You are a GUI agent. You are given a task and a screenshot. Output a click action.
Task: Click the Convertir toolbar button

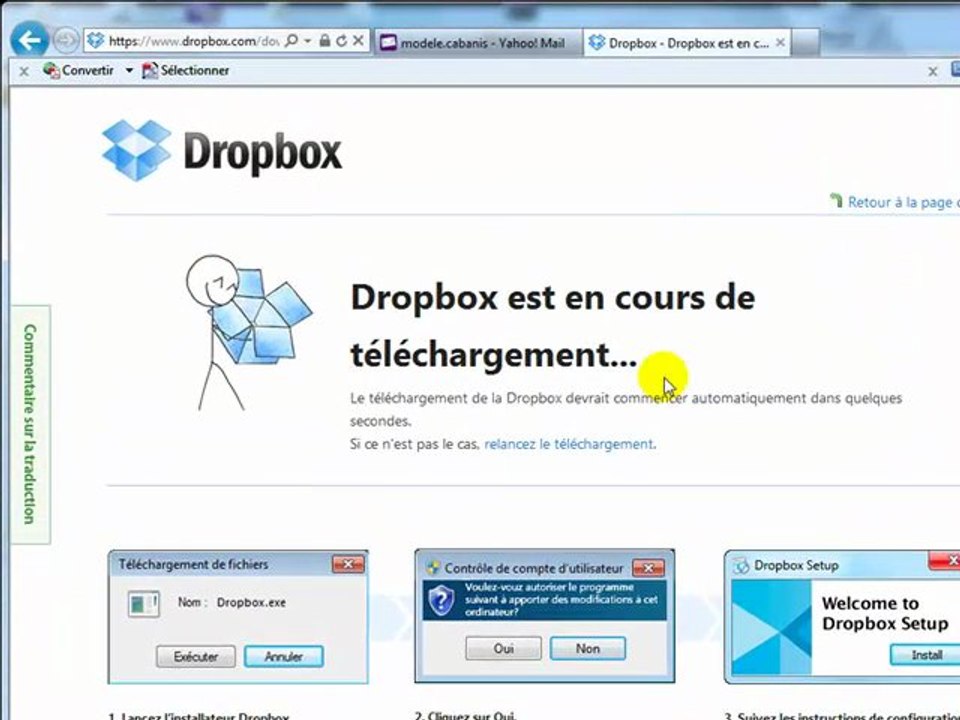pos(79,70)
